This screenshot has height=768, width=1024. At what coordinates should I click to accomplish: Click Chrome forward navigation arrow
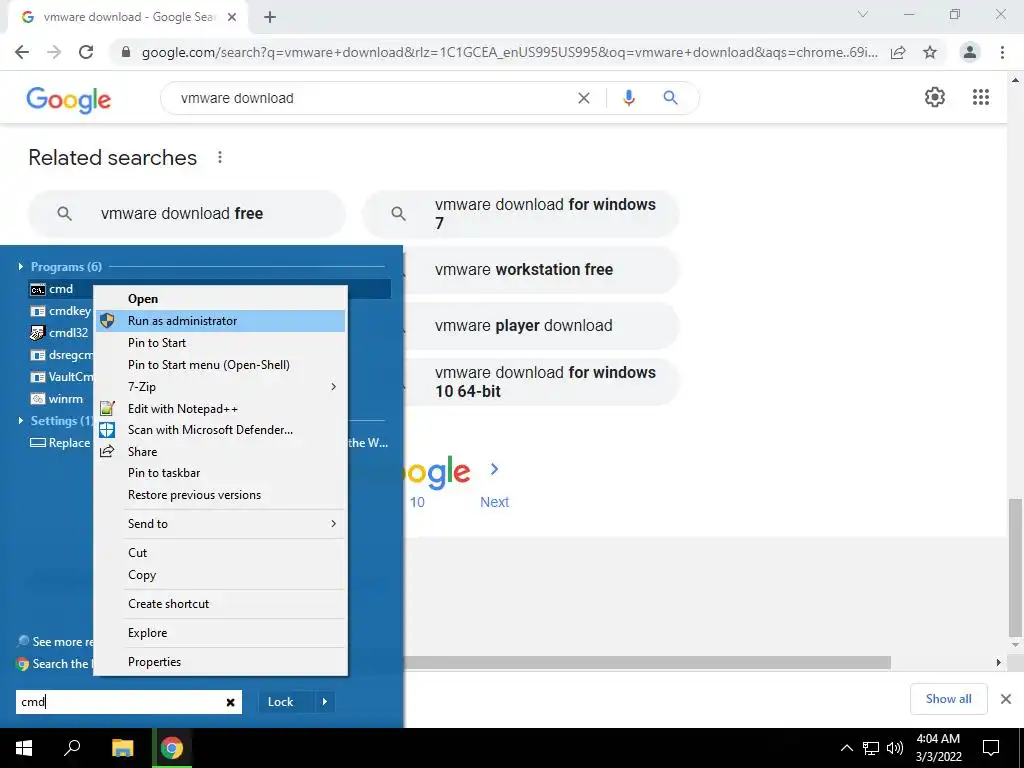(54, 52)
